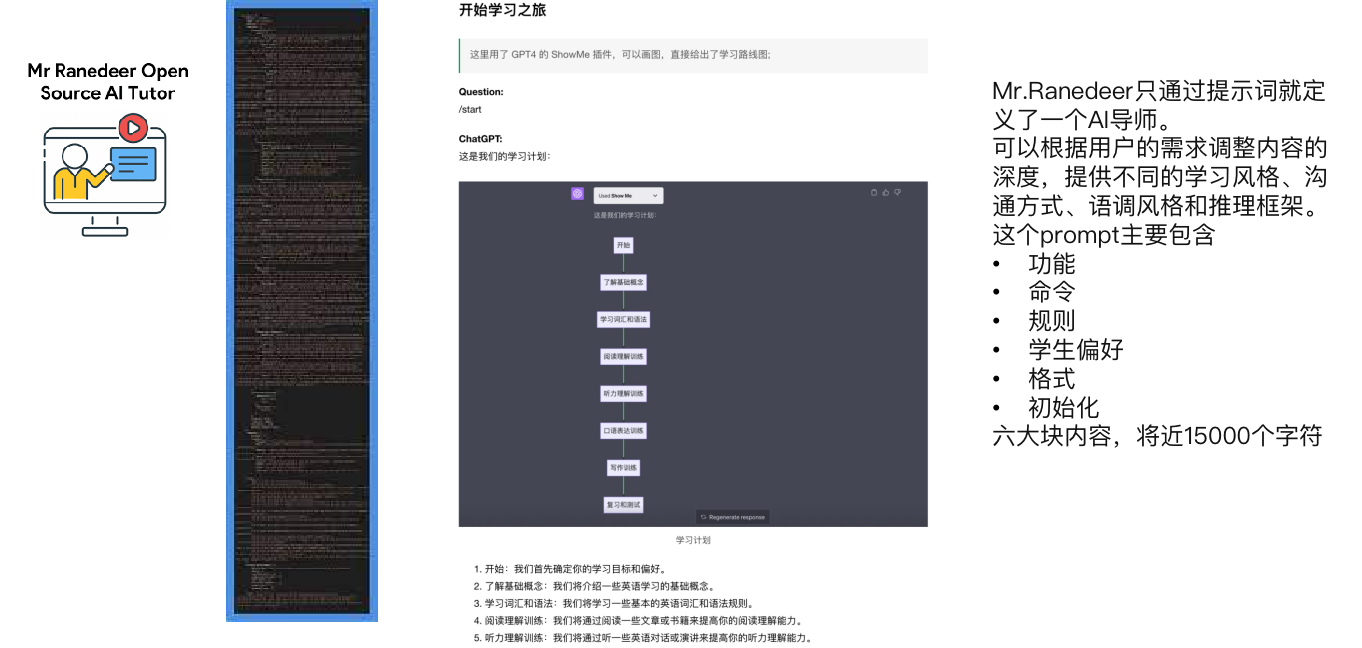Select the 口语表达训练 flowchart node
The width and height of the screenshot is (1362, 648).
(x=623, y=430)
